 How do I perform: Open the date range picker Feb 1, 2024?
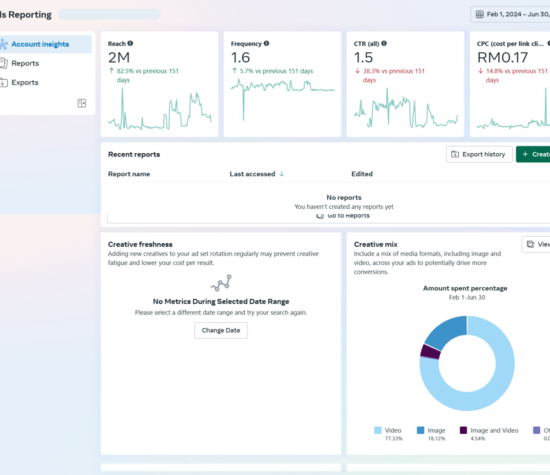[510, 14]
